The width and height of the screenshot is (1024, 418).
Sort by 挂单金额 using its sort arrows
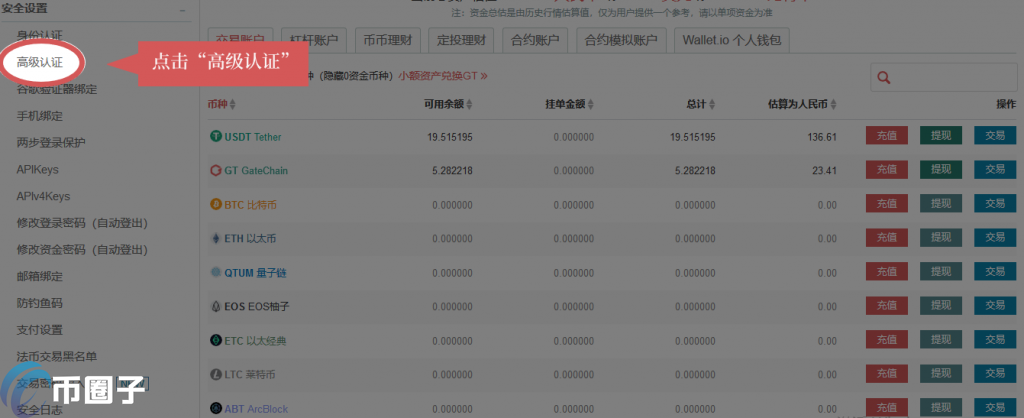point(590,104)
